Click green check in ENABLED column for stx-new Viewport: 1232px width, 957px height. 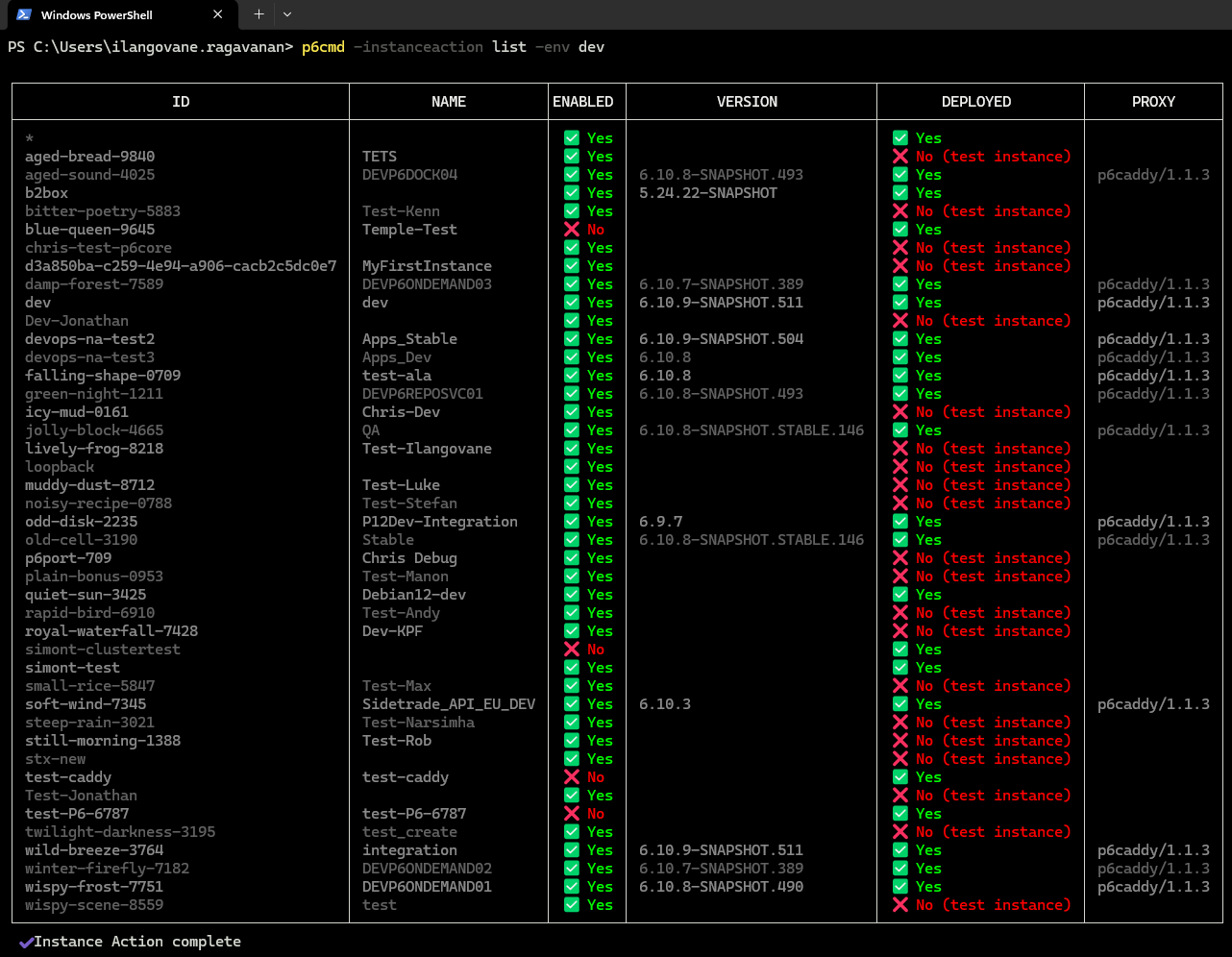(572, 759)
